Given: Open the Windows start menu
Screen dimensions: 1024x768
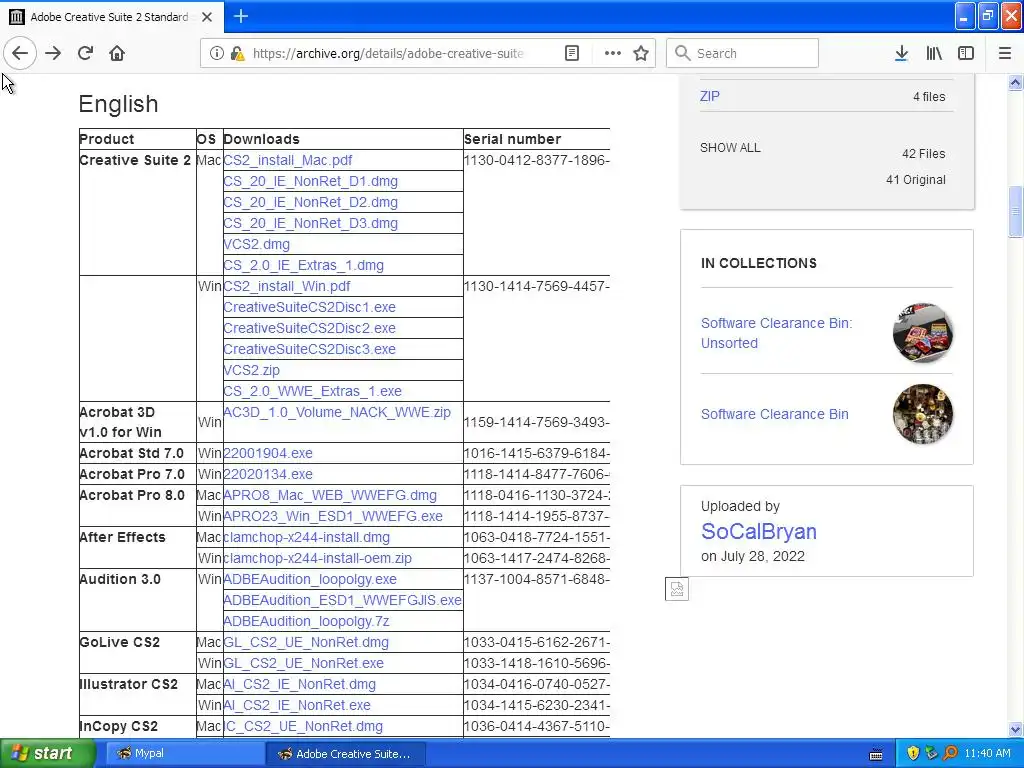Looking at the screenshot, I should (48, 754).
